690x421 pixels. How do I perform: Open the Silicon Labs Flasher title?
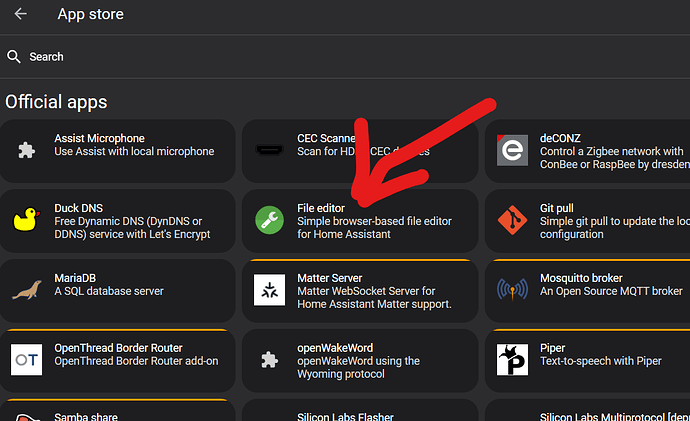pyautogui.click(x=345, y=416)
